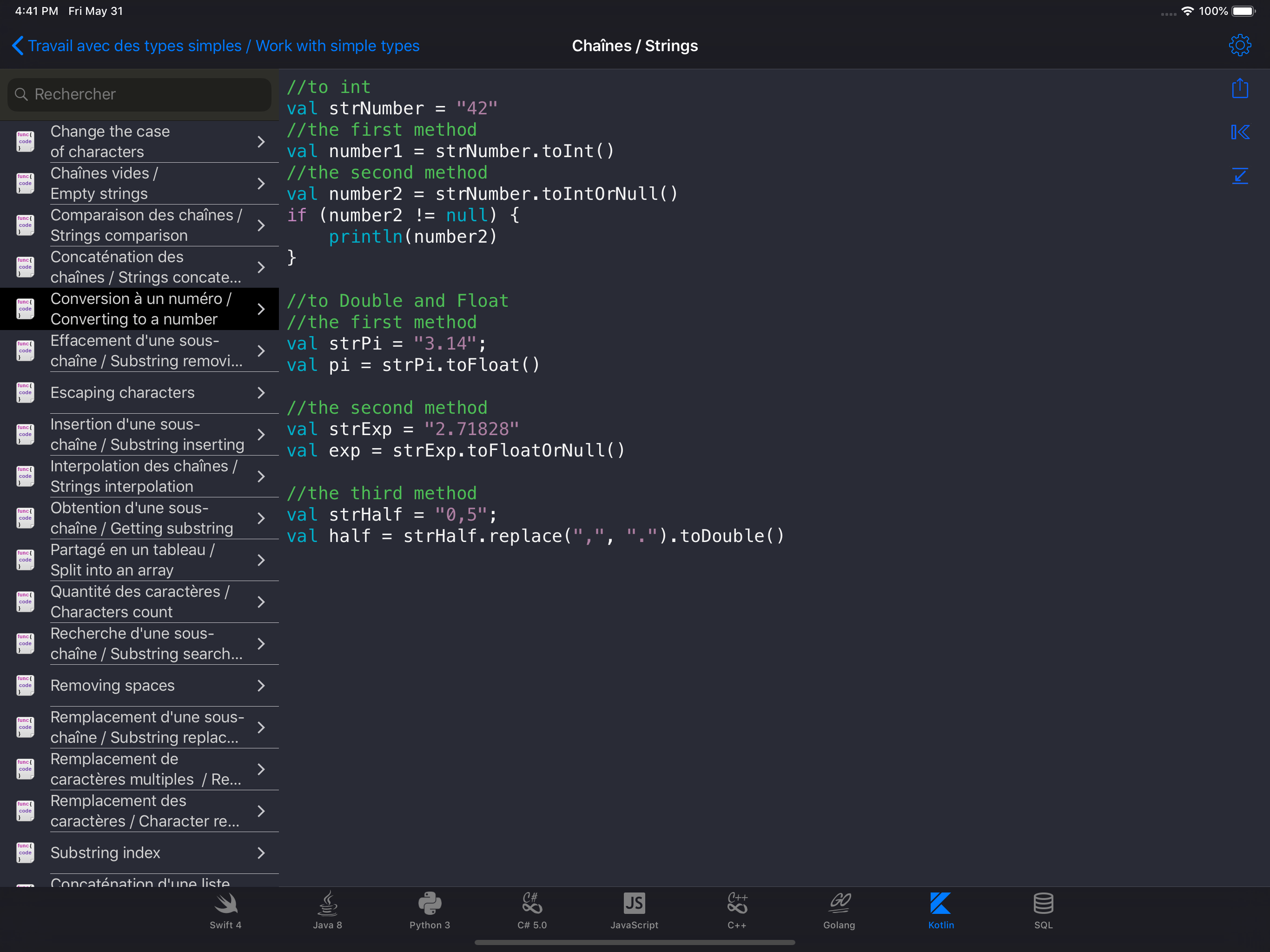Expand the Removing spaces chevron
The height and width of the screenshot is (952, 1270).
pos(261,686)
